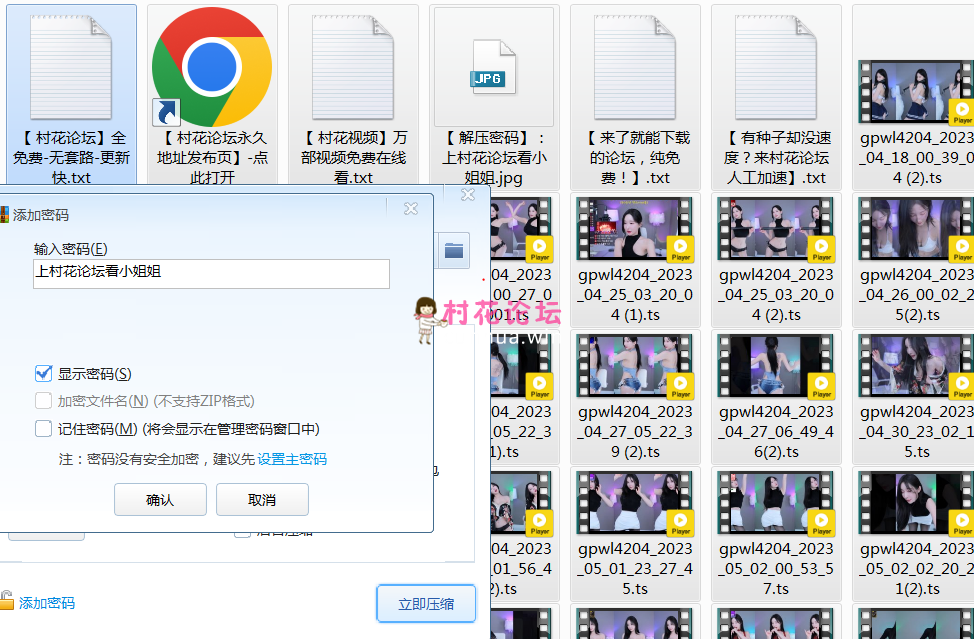Close the compress window behind the dialog
Screen dimensions: 974x639
click(468, 195)
